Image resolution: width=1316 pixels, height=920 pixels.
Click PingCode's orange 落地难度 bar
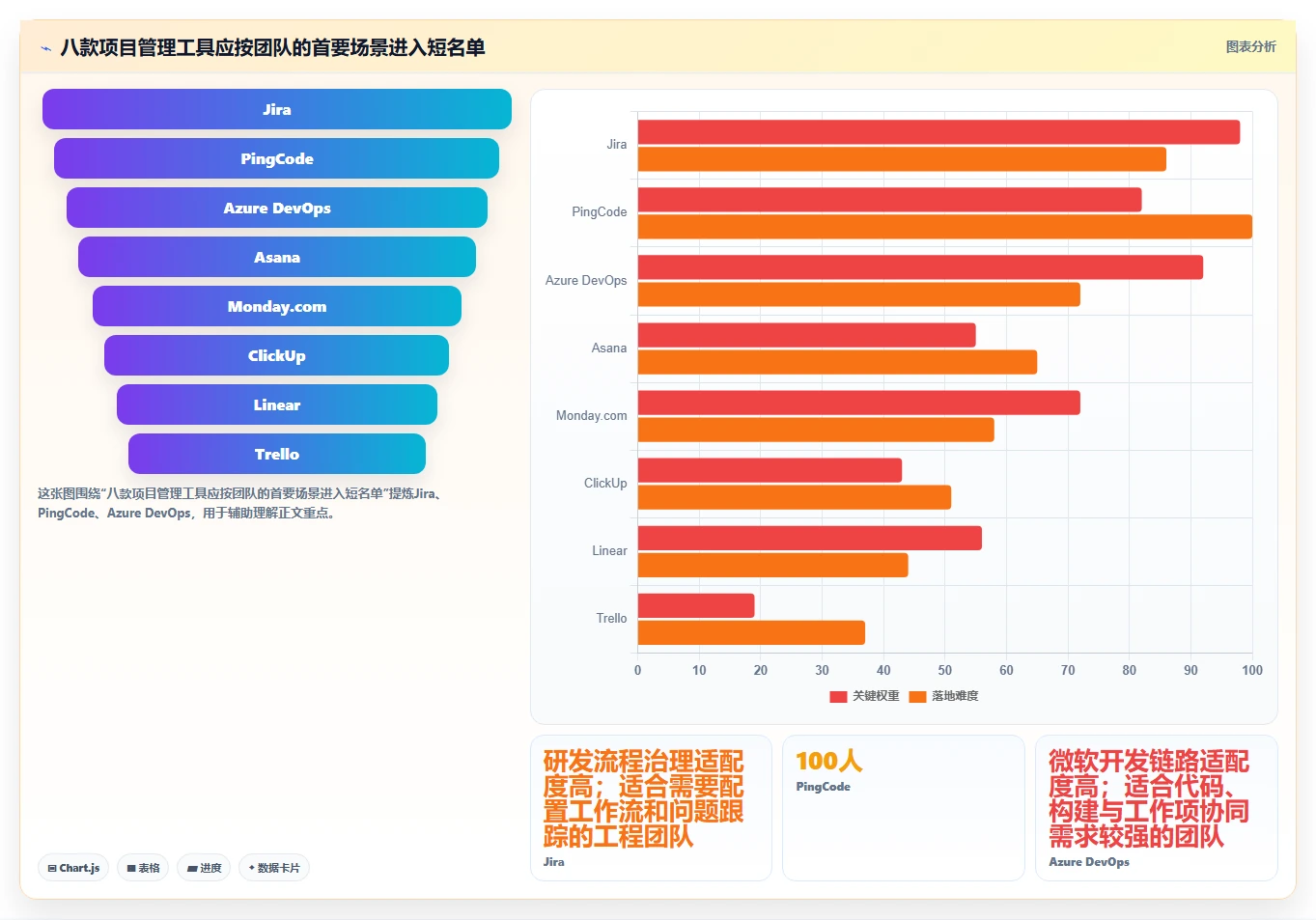click(944, 227)
